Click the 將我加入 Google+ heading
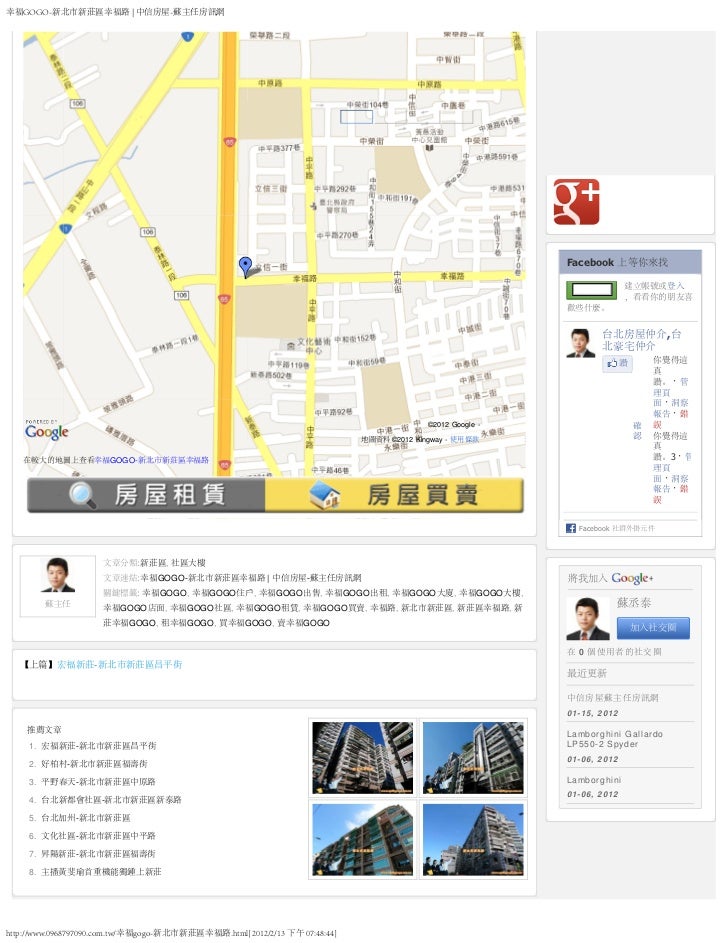Image resolution: width=728 pixels, height=943 pixels. [x=610, y=578]
